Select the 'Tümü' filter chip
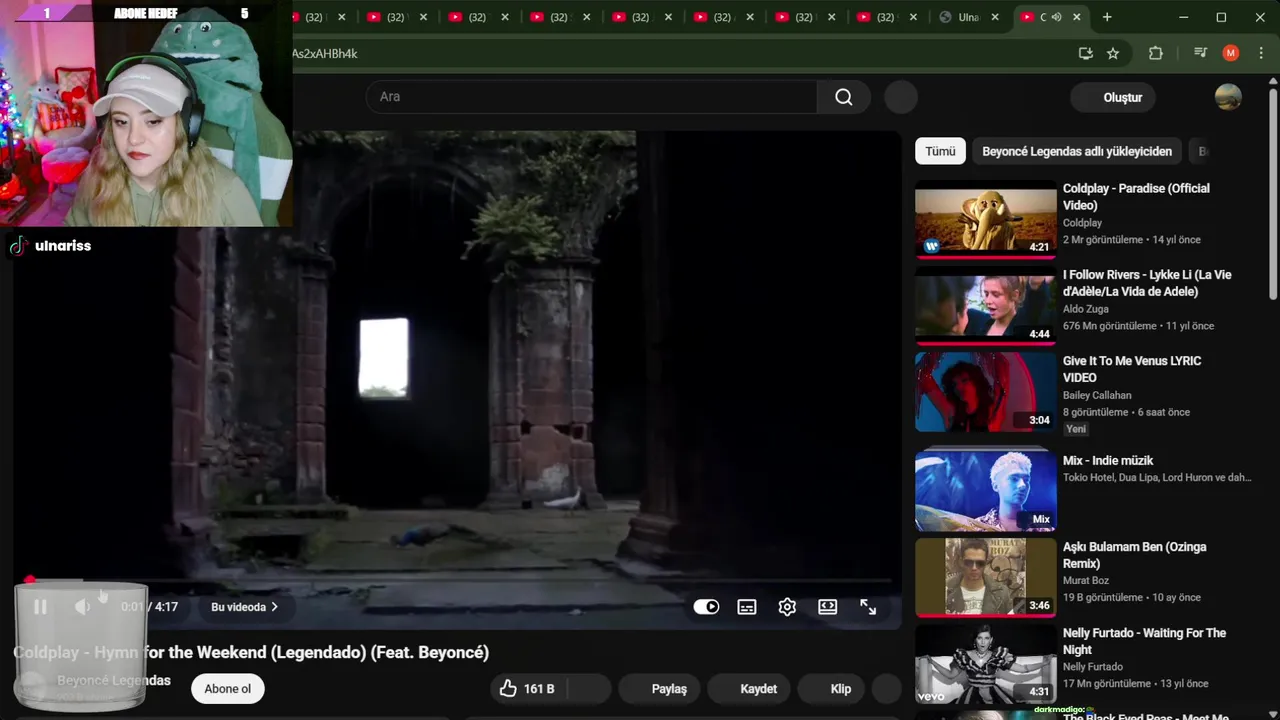Screen dimensions: 1280x720 coord(940,151)
